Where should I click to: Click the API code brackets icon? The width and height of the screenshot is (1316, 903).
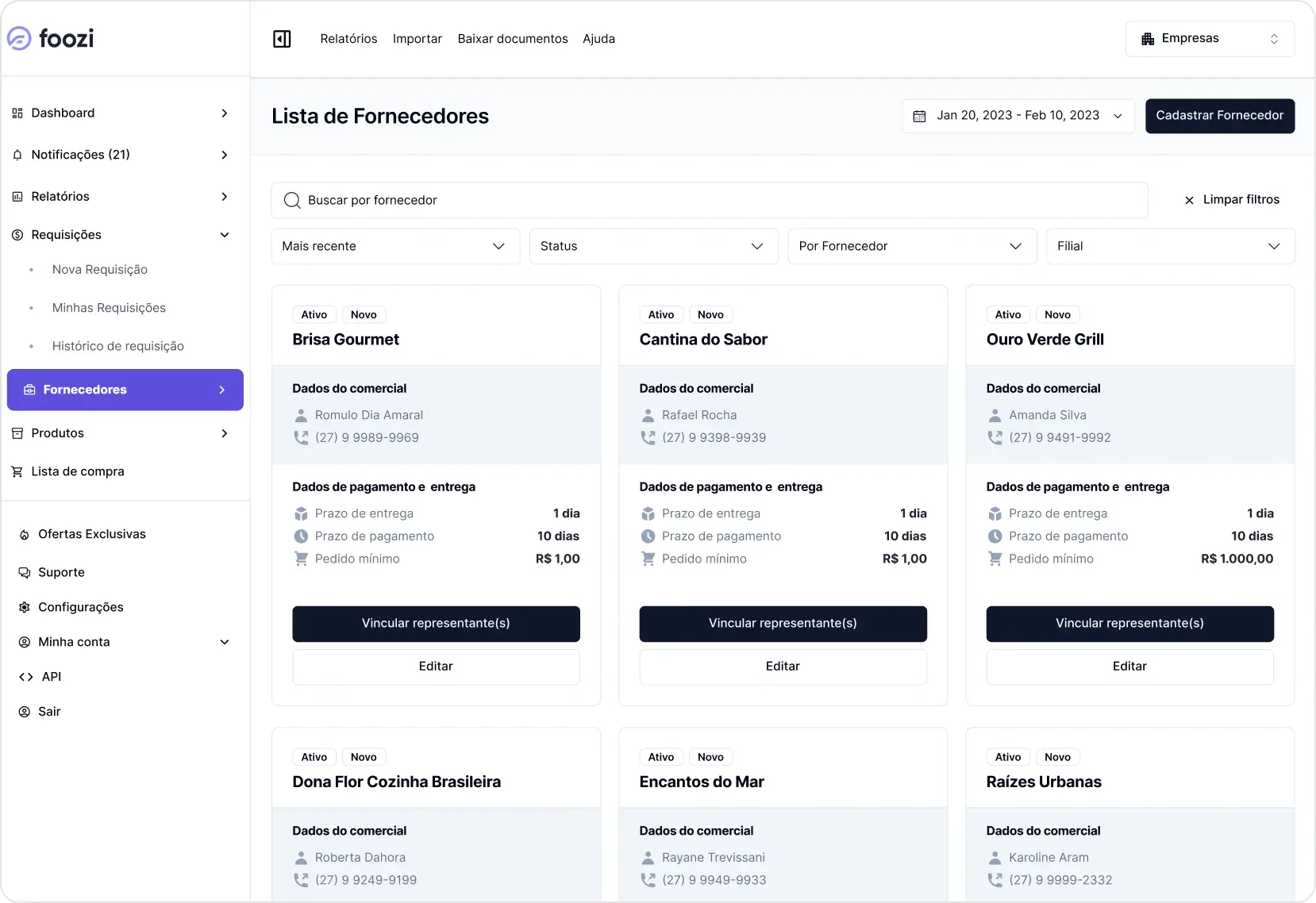(x=26, y=677)
